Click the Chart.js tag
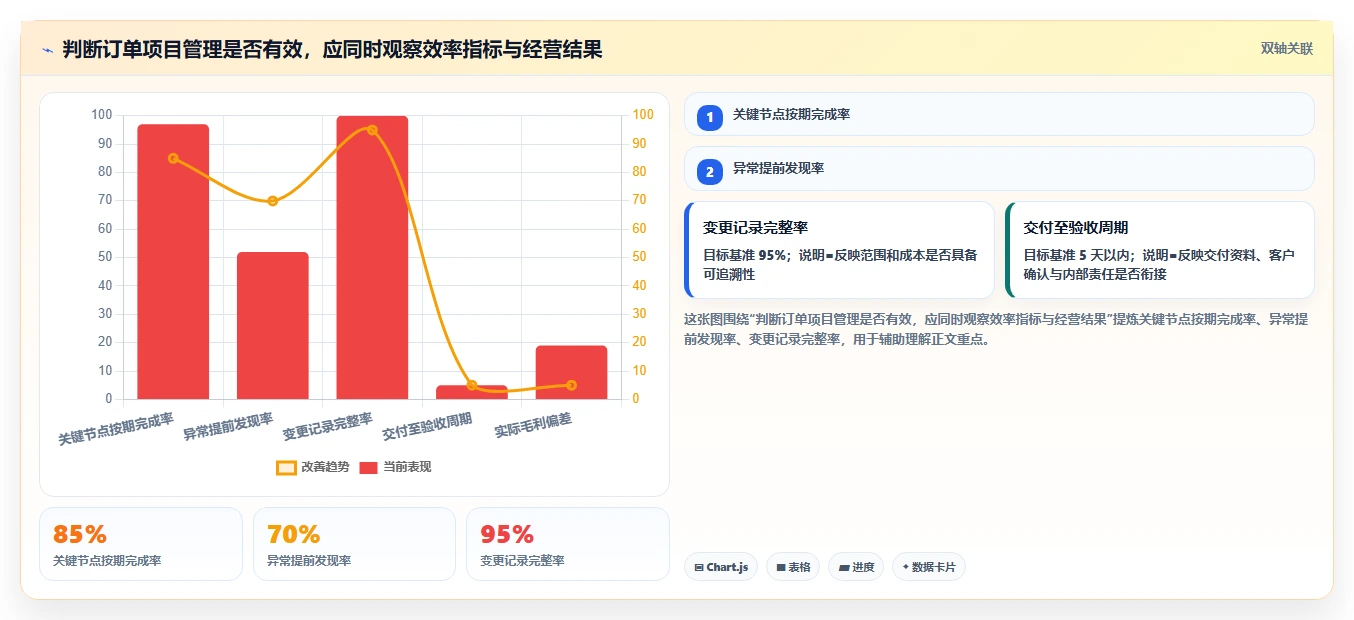This screenshot has width=1354, height=620. (721, 567)
